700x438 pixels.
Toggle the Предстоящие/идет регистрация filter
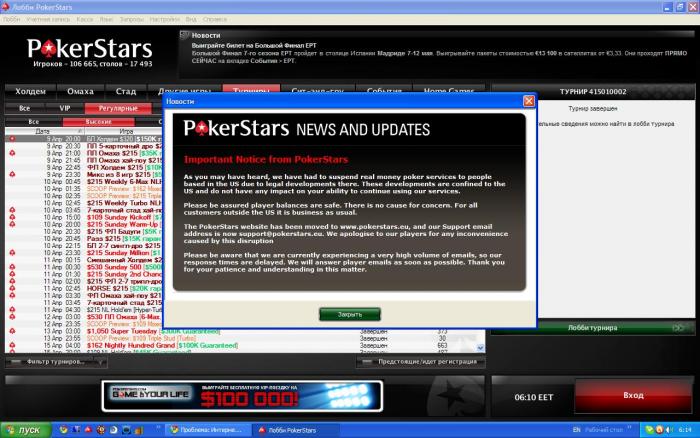[421, 362]
